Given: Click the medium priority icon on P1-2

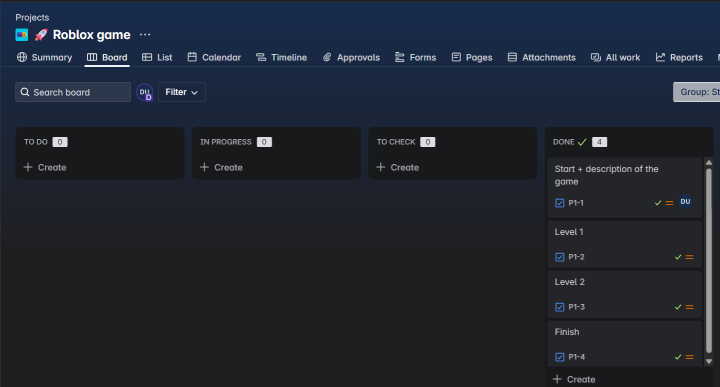Looking at the screenshot, I should [x=689, y=257].
